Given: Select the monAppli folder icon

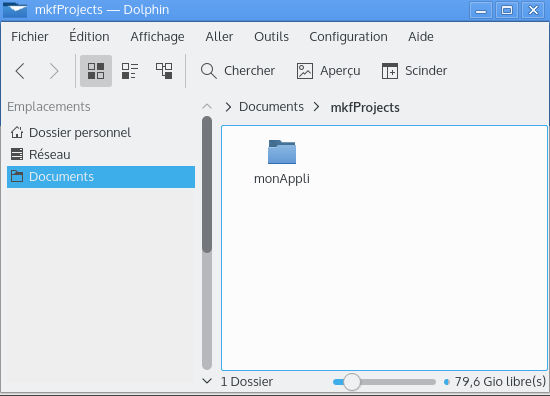Looking at the screenshot, I should (x=282, y=152).
